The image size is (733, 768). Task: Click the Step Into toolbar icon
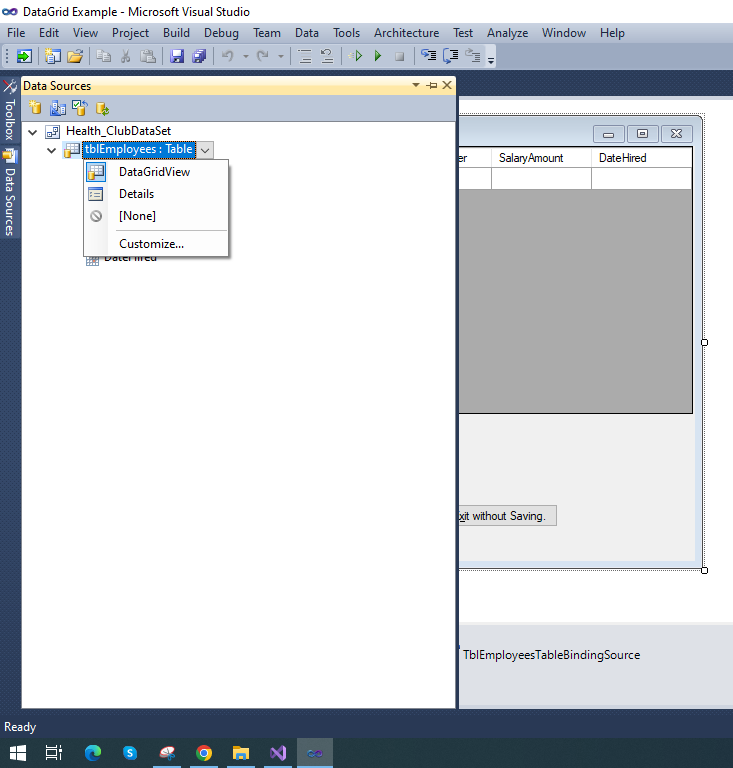[x=428, y=55]
